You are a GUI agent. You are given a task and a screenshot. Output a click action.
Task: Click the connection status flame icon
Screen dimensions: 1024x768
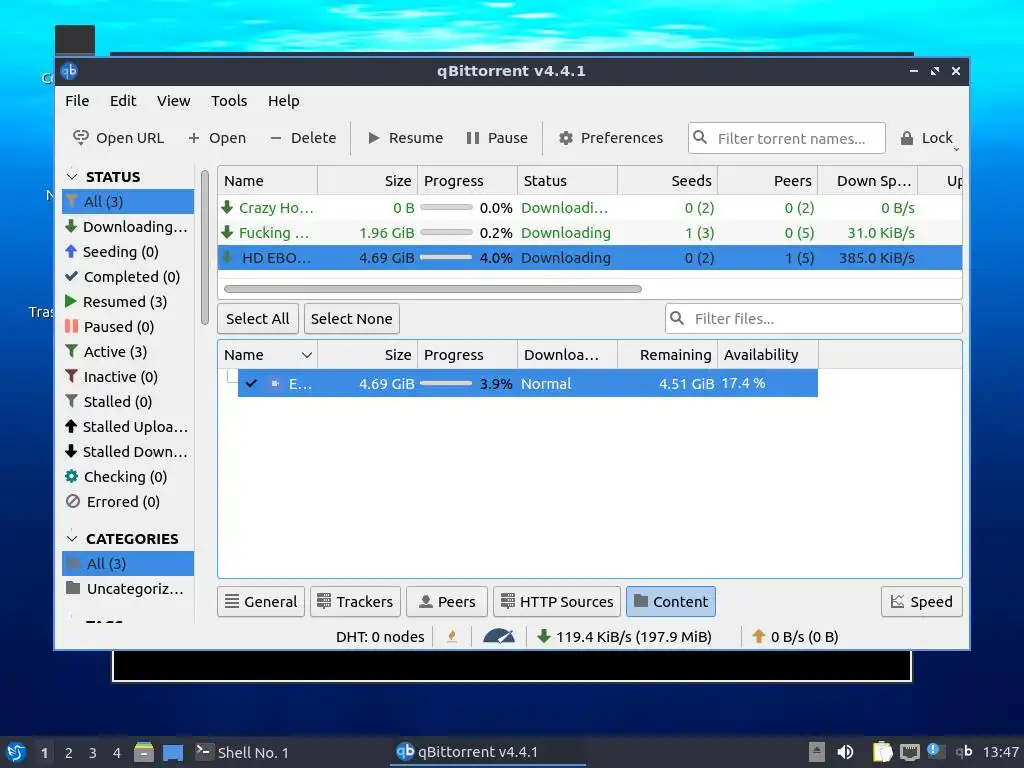tap(452, 637)
